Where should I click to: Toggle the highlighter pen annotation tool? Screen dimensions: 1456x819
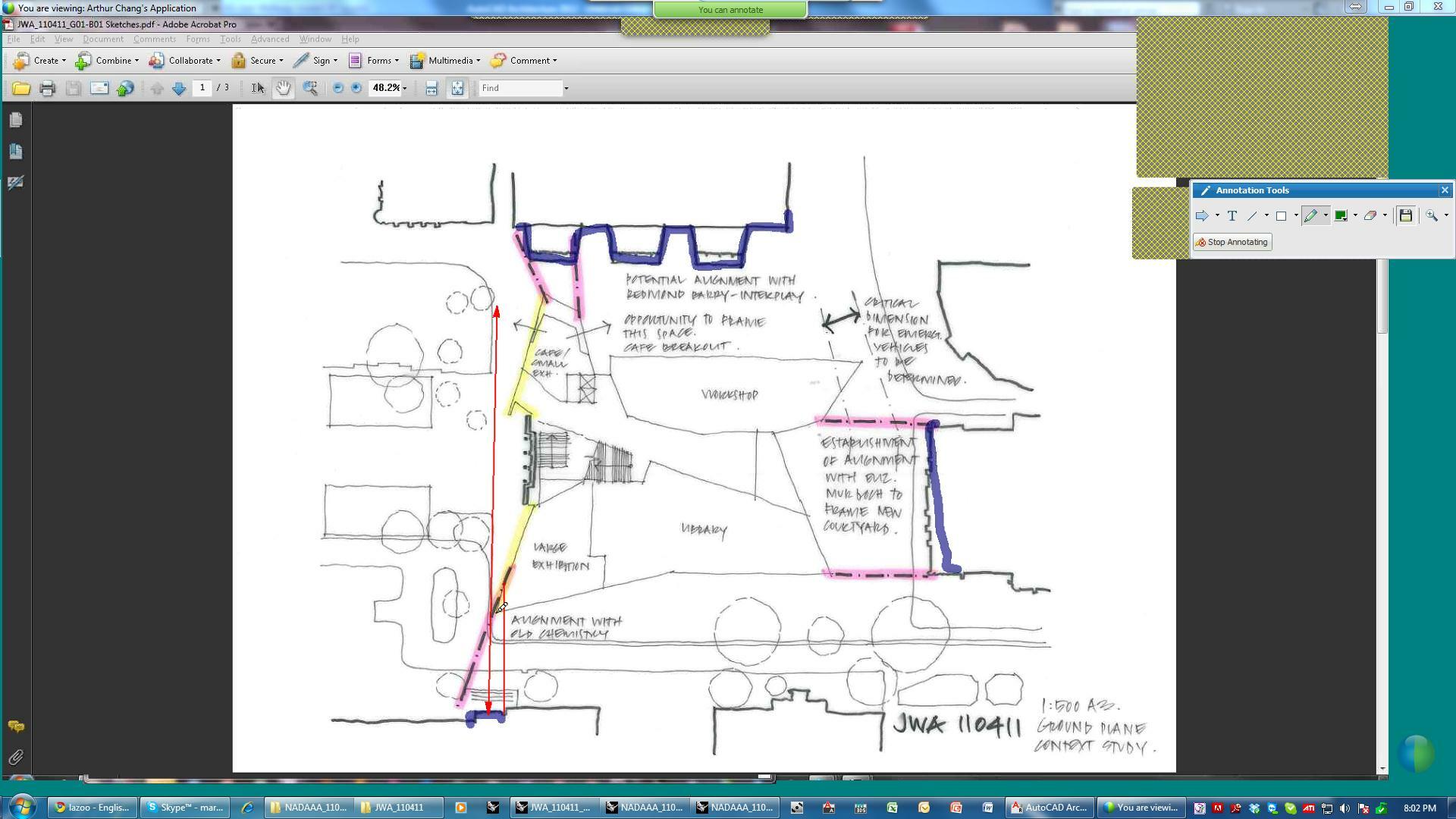(x=1311, y=216)
